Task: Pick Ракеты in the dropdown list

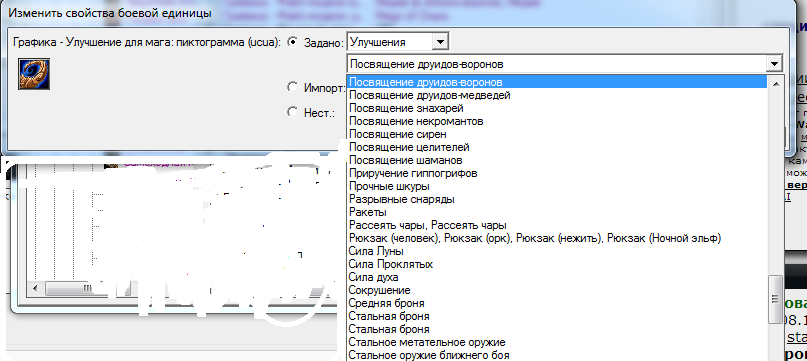Action: [x=557, y=212]
